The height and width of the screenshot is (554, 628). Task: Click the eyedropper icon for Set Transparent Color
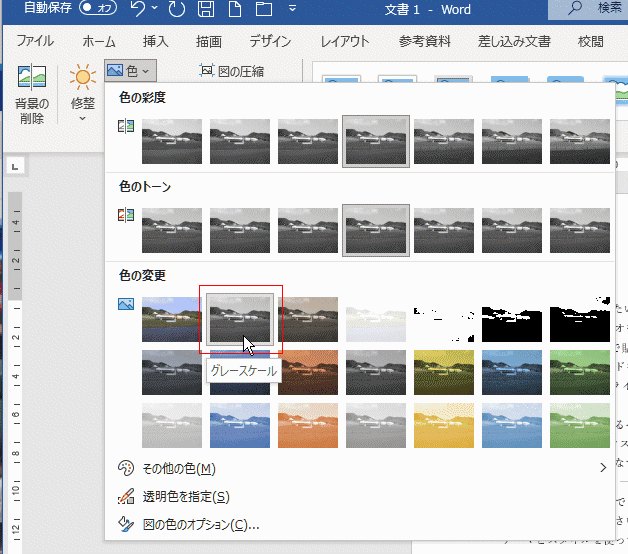[x=126, y=496]
